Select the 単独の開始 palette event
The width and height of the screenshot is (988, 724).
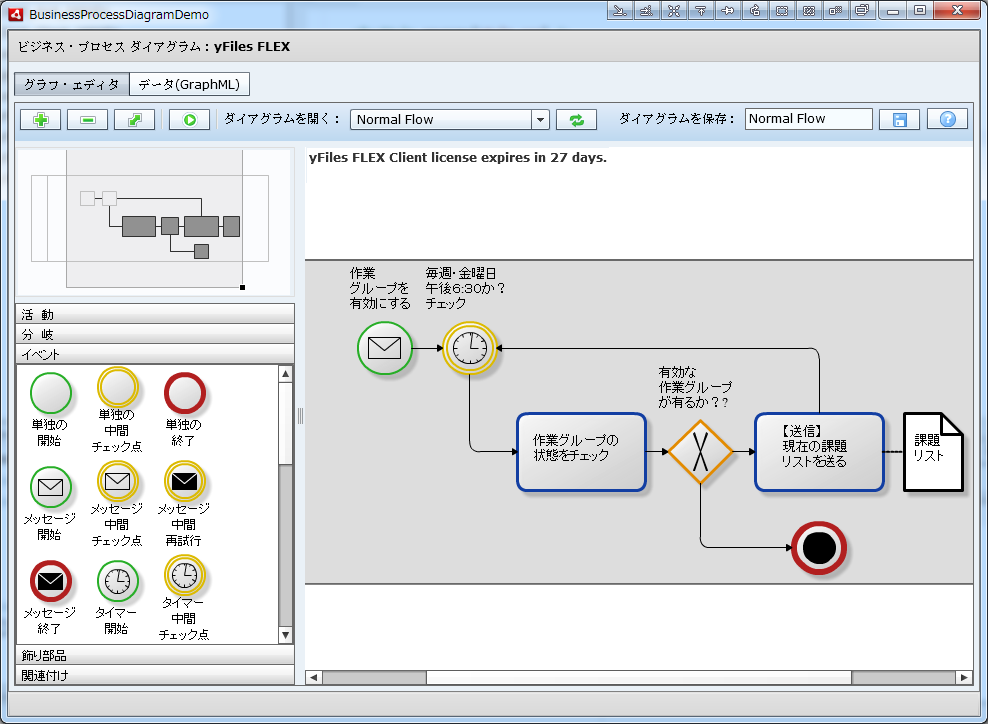pos(50,410)
